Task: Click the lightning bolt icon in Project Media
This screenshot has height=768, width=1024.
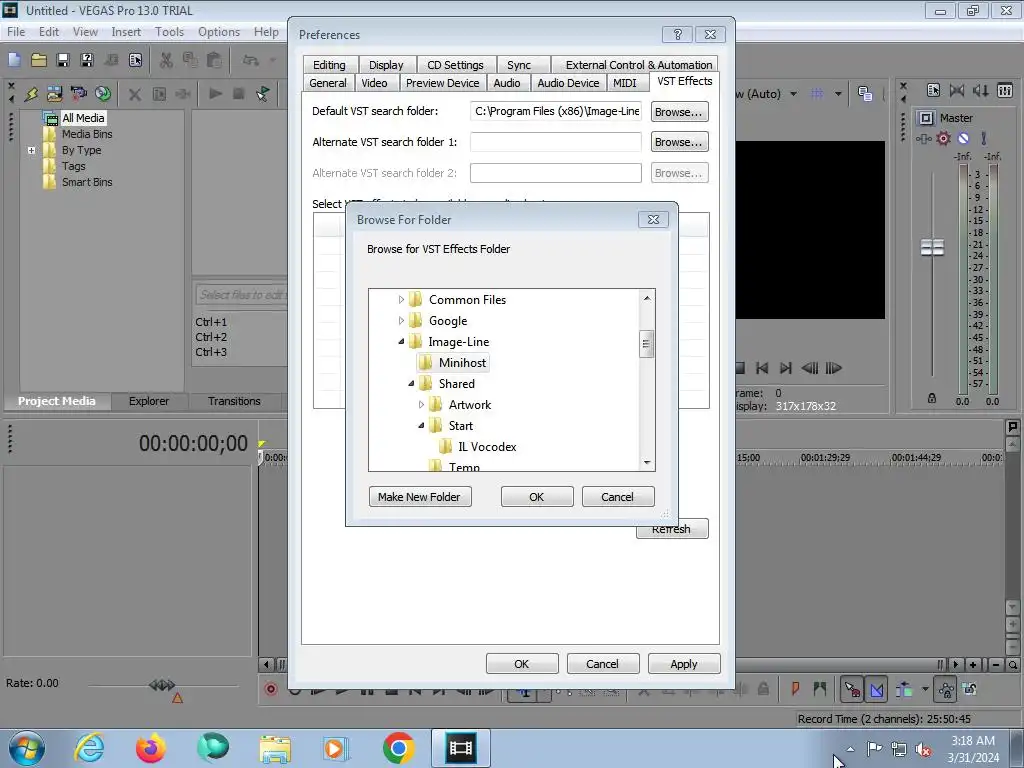Action: [31, 94]
